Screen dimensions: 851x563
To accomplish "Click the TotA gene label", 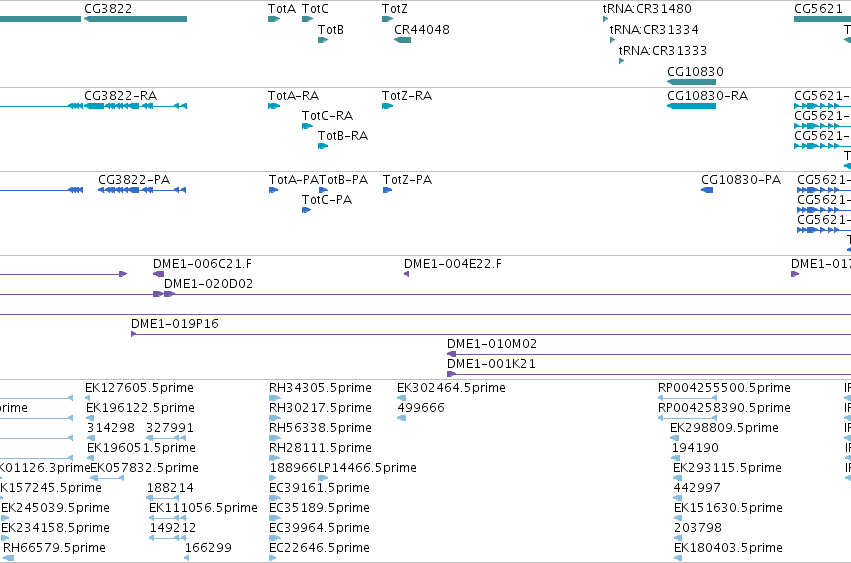I will [x=282, y=9].
